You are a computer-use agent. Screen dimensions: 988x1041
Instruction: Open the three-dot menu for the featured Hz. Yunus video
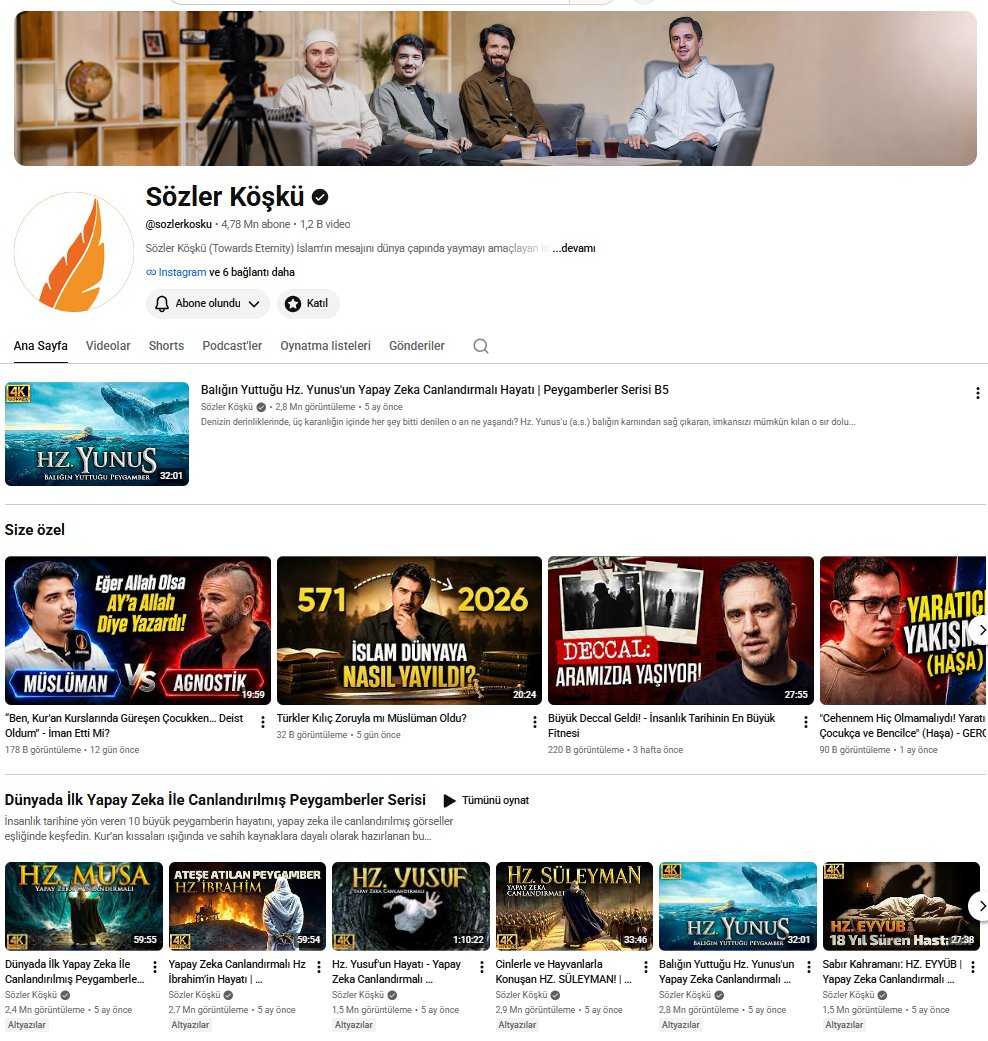click(977, 393)
